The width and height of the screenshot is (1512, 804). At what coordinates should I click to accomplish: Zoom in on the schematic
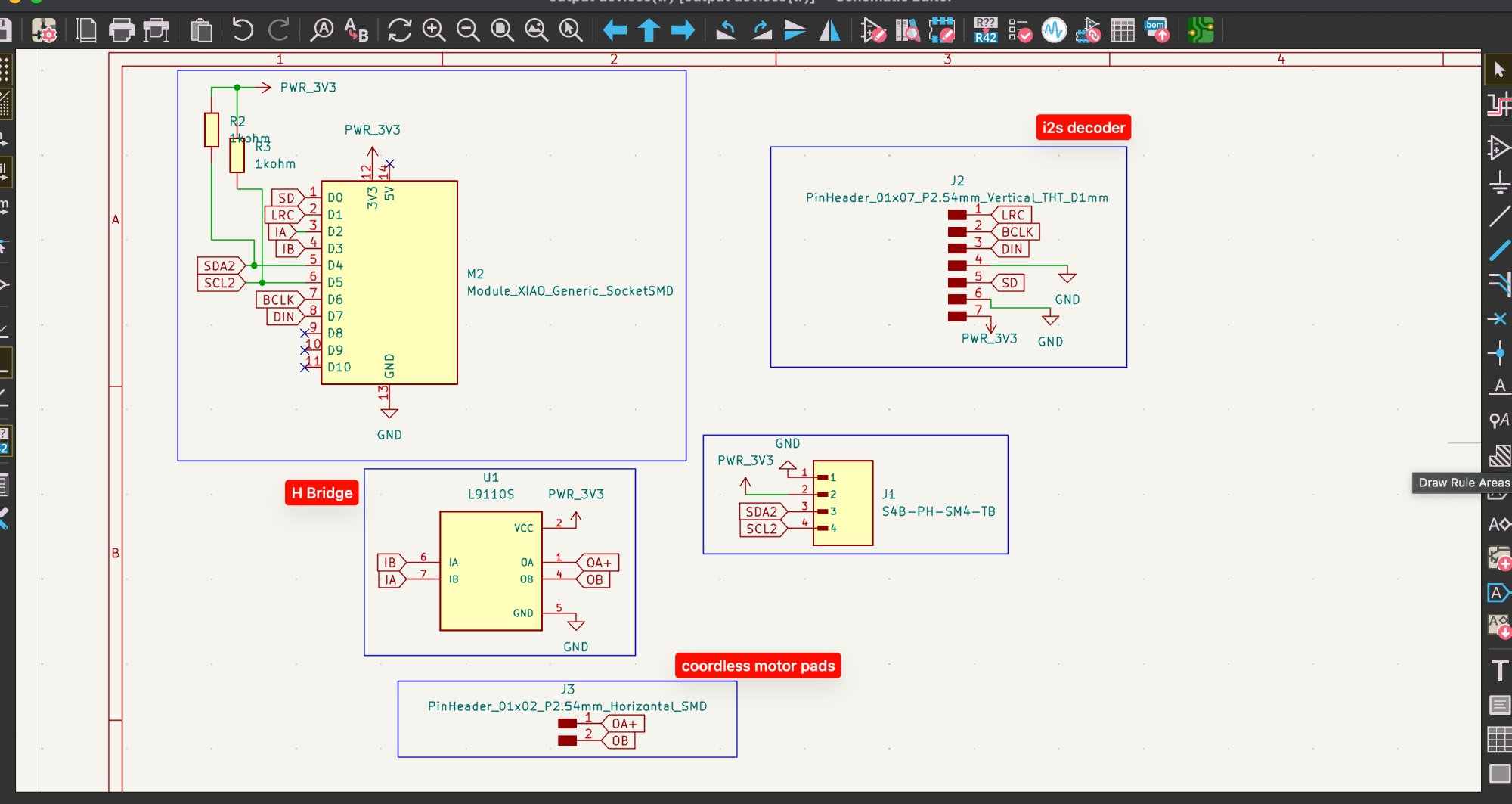[434, 30]
